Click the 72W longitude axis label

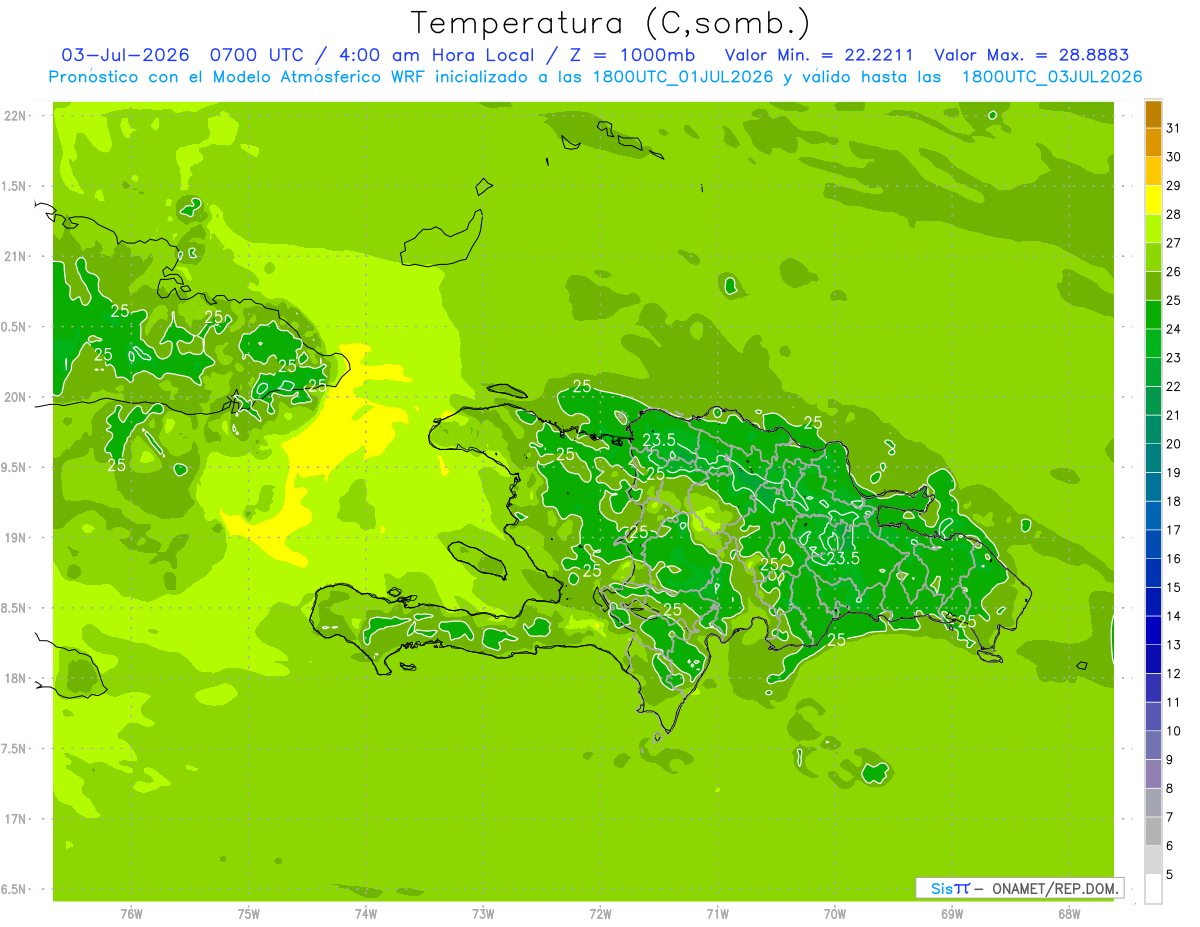[x=600, y=913]
